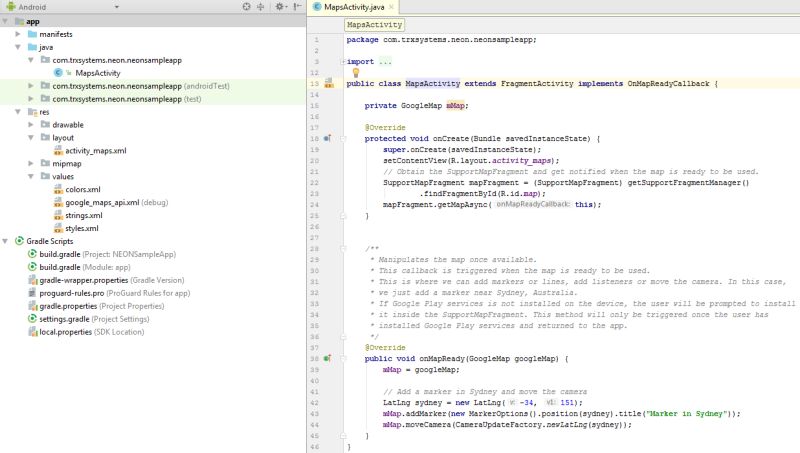Expand the mipmap folder
This screenshot has height=453, width=800.
point(31,163)
